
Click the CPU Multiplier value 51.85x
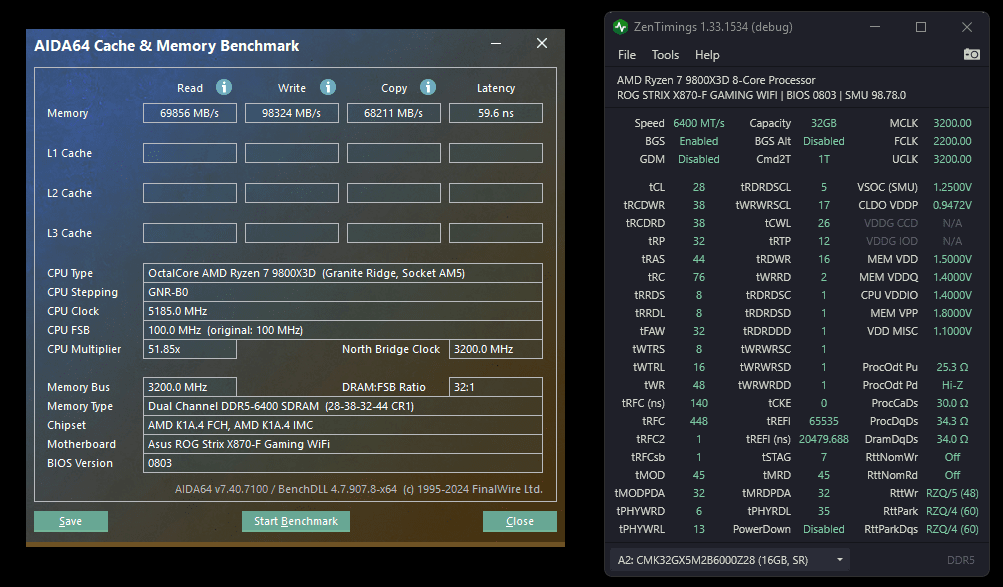coord(189,349)
